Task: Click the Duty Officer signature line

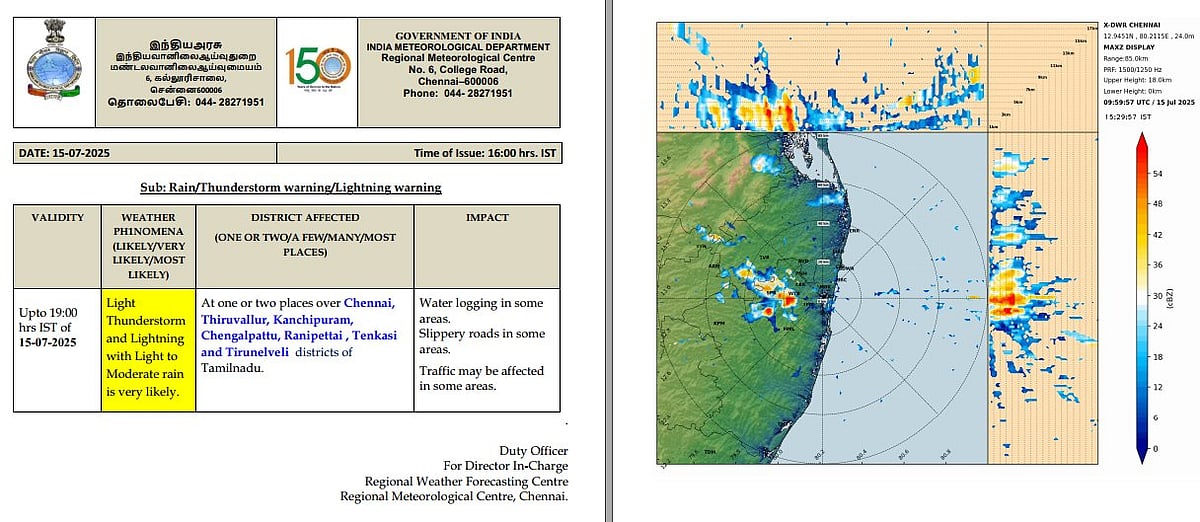Action: coord(534,451)
